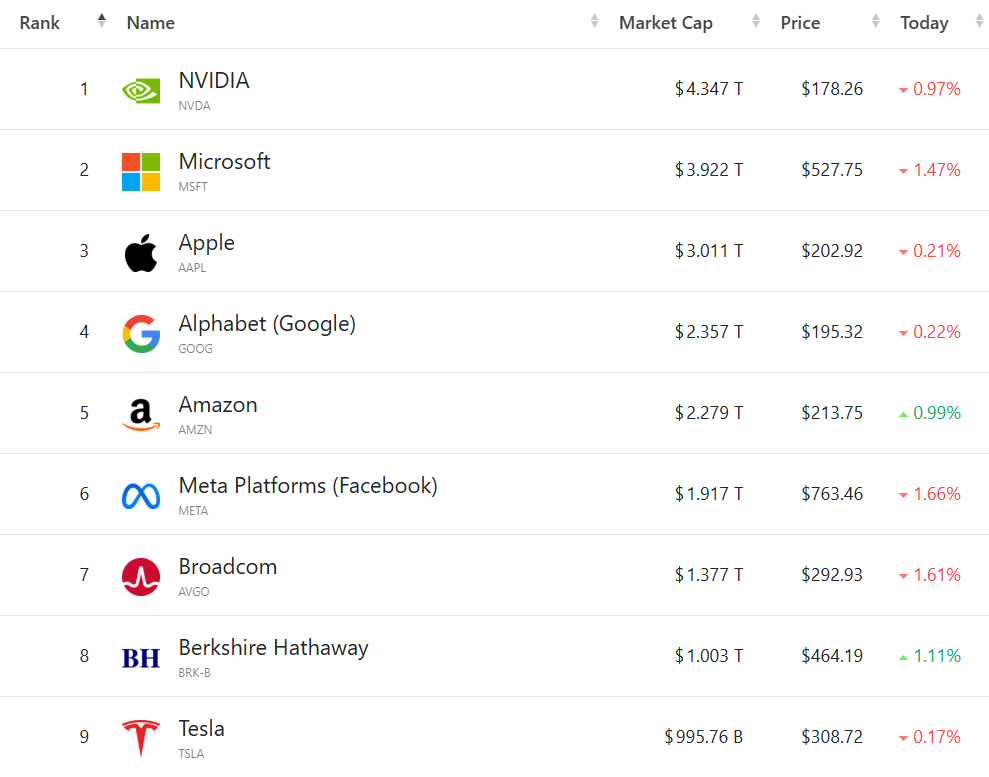This screenshot has height=777, width=989.
Task: Sort by the Today column header
Action: tap(924, 23)
